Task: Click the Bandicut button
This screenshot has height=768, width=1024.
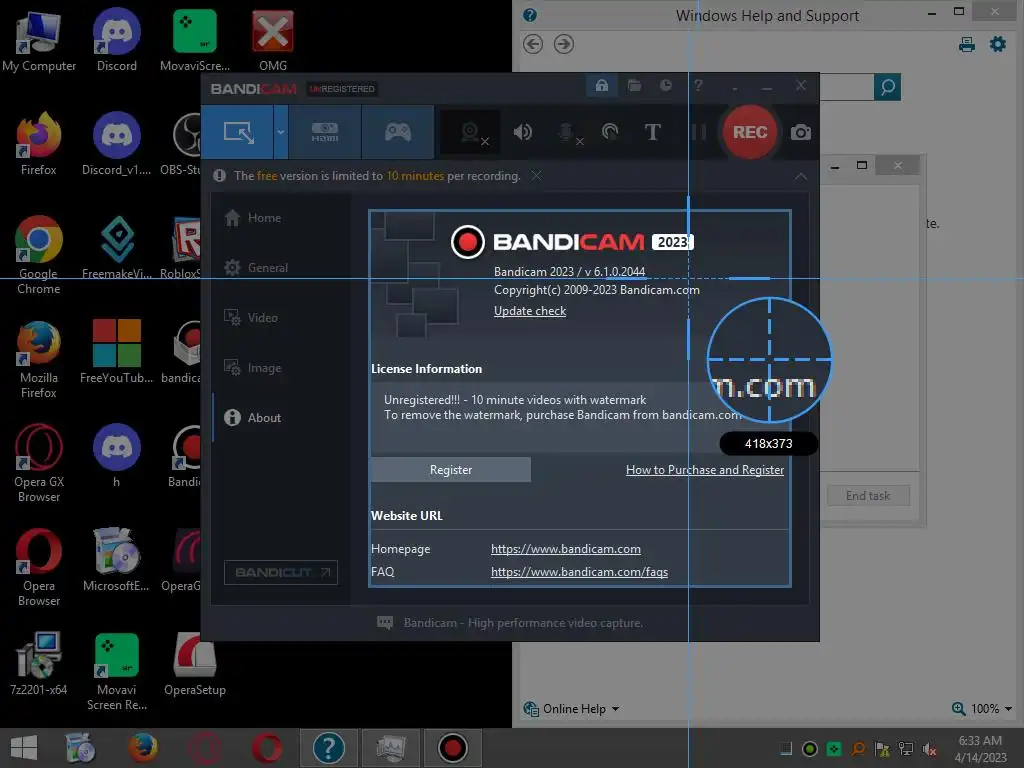Action: pos(281,573)
